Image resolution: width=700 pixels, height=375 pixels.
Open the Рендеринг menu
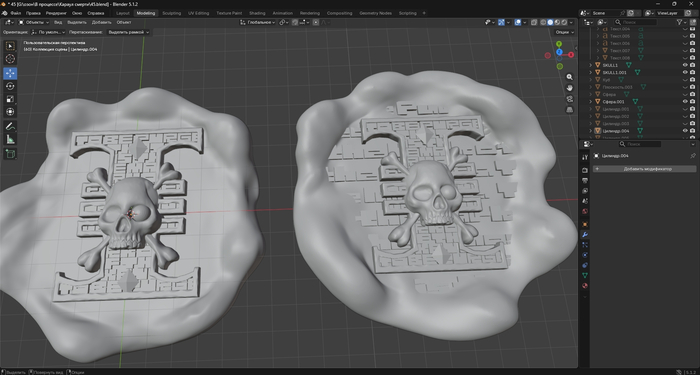pyautogui.click(x=56, y=13)
